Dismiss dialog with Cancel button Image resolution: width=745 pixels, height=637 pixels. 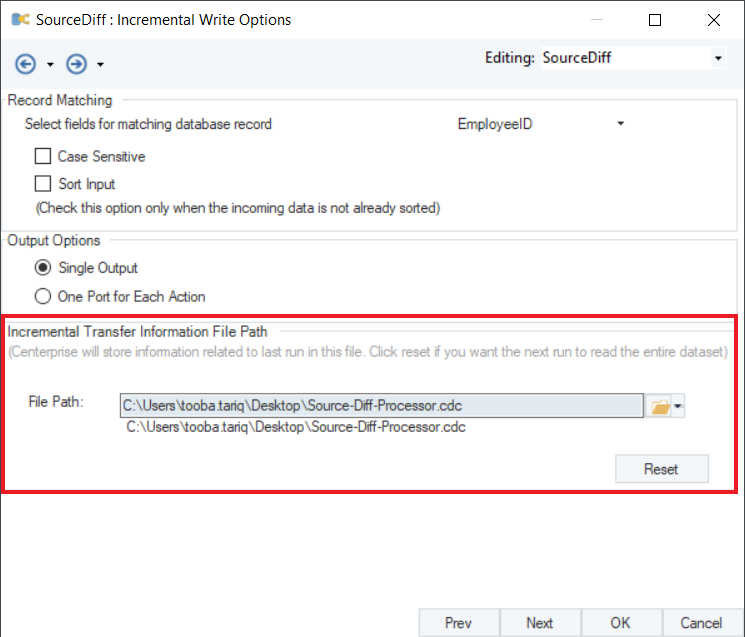click(701, 622)
